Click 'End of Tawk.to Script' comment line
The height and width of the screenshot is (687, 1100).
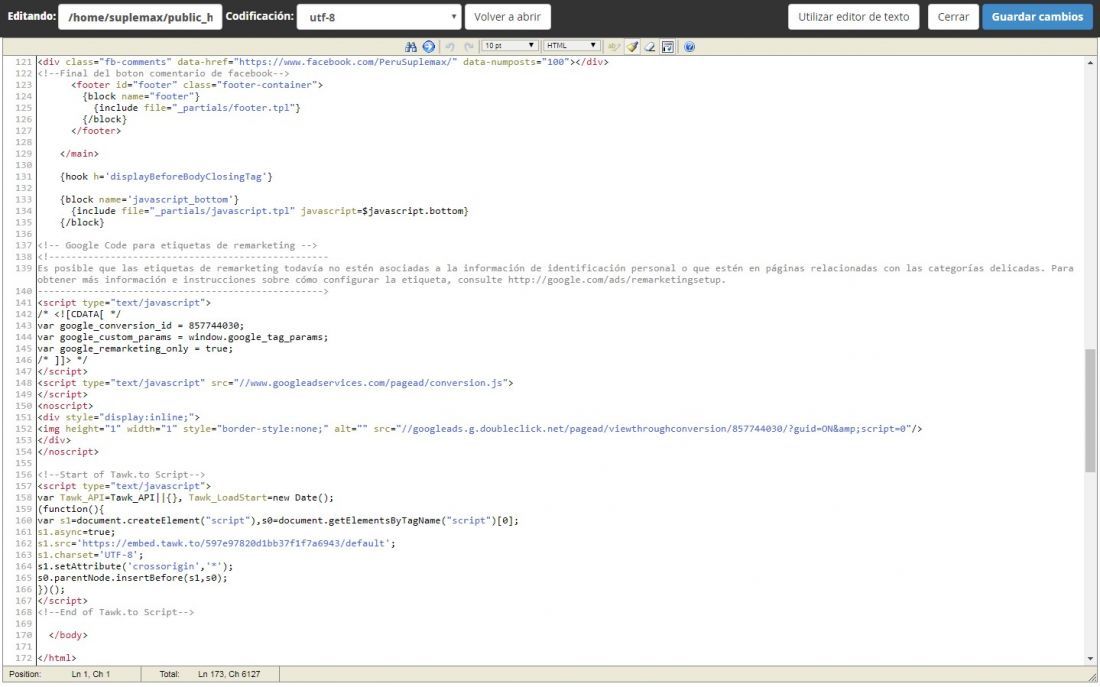point(116,613)
